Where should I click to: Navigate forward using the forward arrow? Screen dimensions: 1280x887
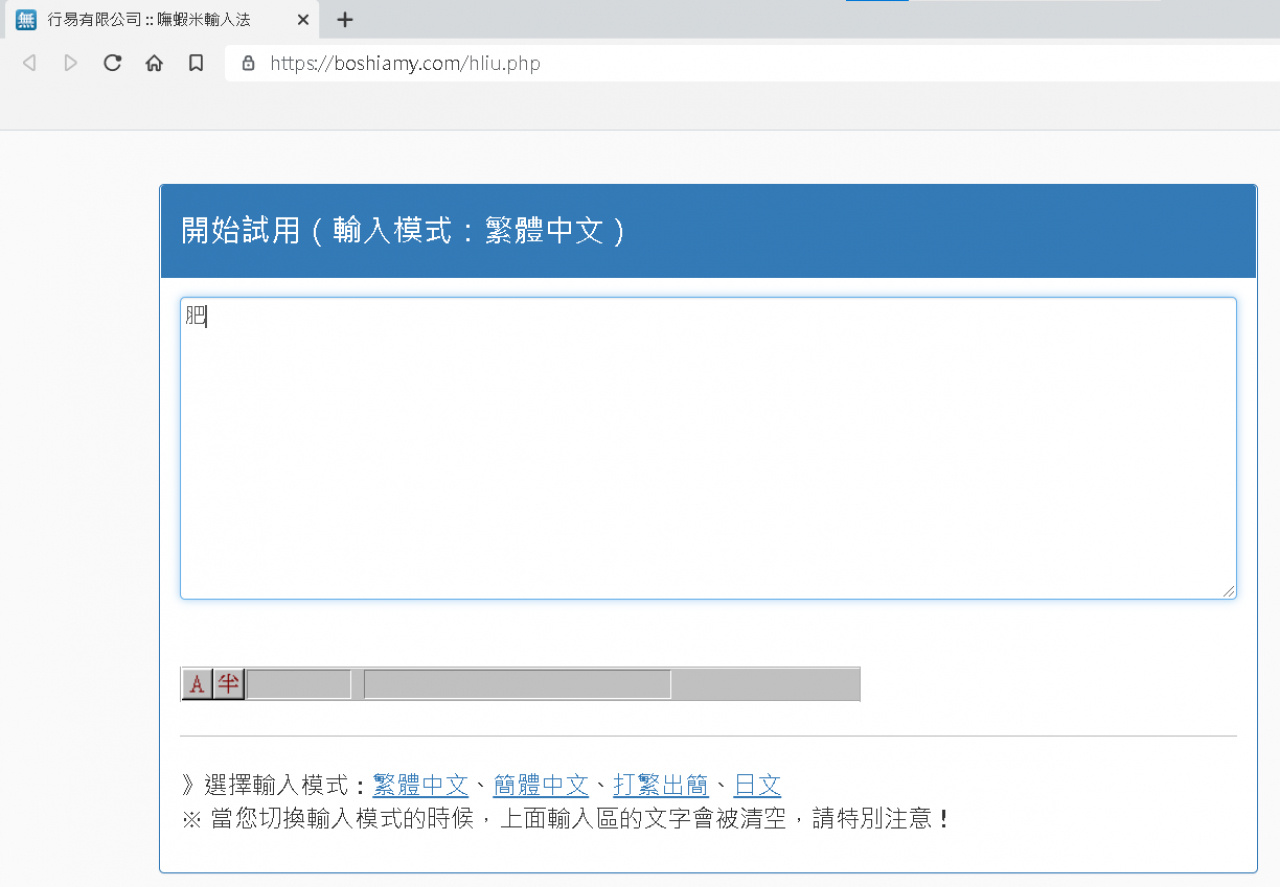[70, 62]
